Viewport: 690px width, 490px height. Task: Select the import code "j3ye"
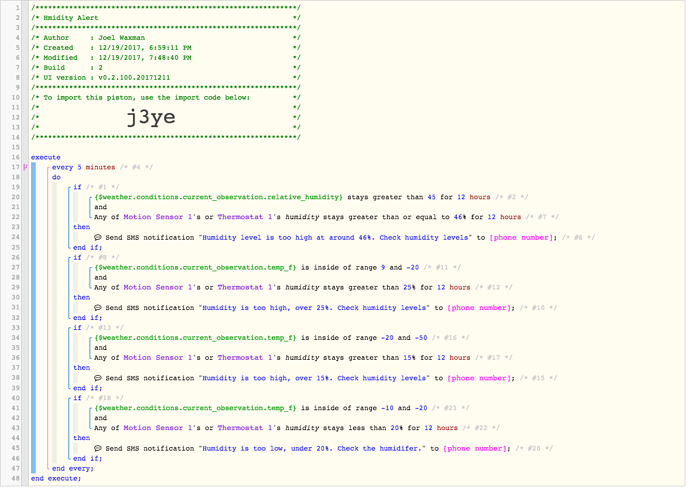tap(151, 117)
